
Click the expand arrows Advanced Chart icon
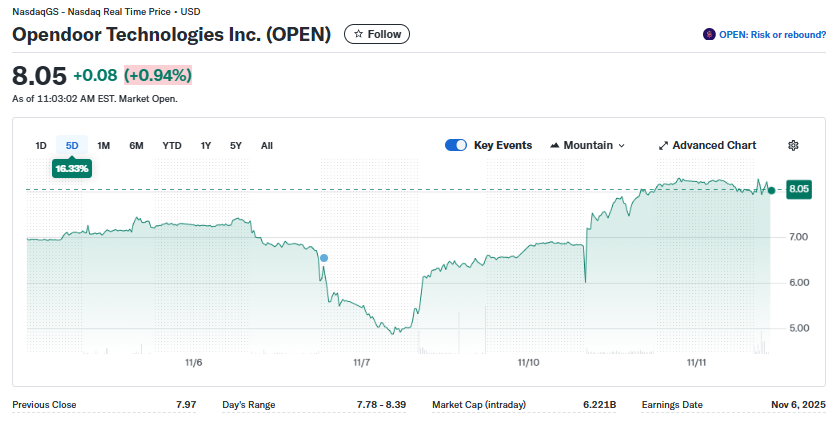point(663,145)
